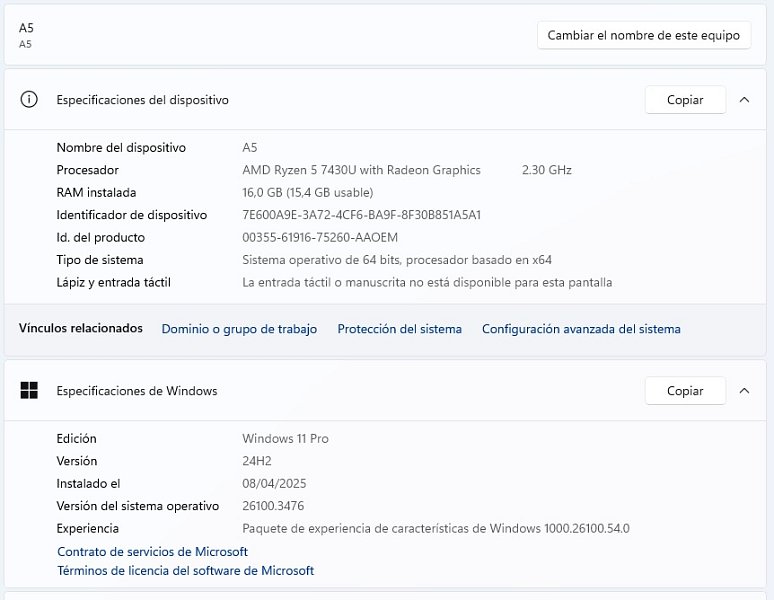Click the Vínculos relacionados label
This screenshot has width=774, height=600.
(x=80, y=328)
